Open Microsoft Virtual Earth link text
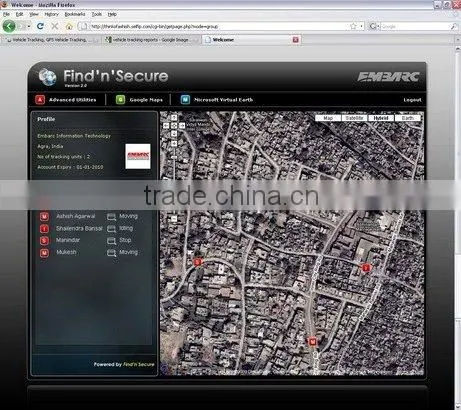This screenshot has width=461, height=410. pyautogui.click(x=223, y=100)
